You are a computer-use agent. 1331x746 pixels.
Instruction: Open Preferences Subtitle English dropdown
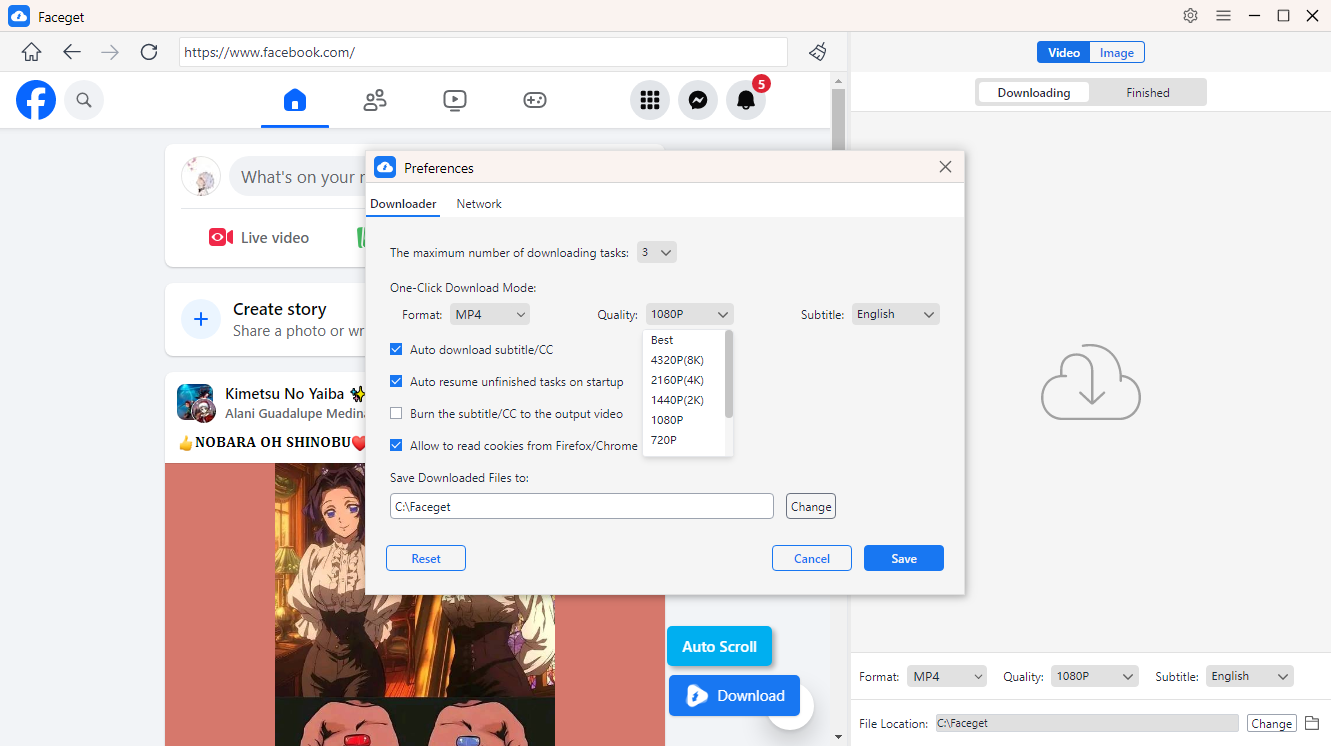(x=896, y=314)
